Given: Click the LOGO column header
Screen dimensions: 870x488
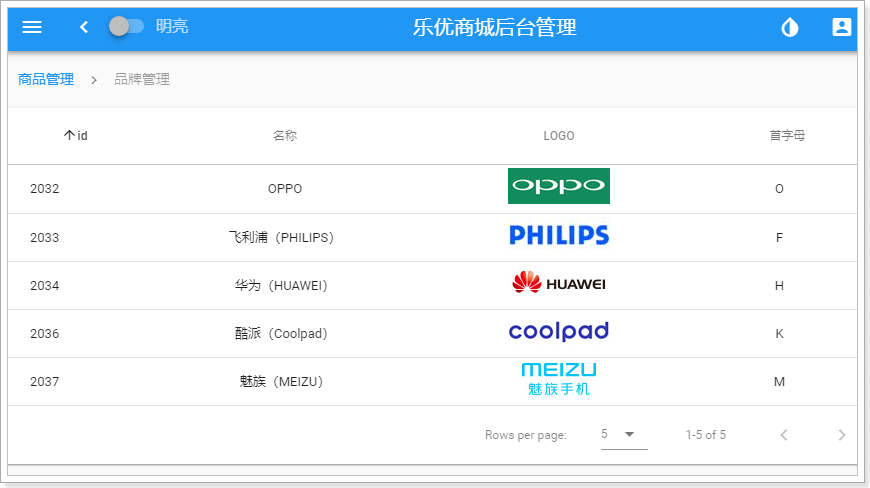Looking at the screenshot, I should (x=559, y=136).
